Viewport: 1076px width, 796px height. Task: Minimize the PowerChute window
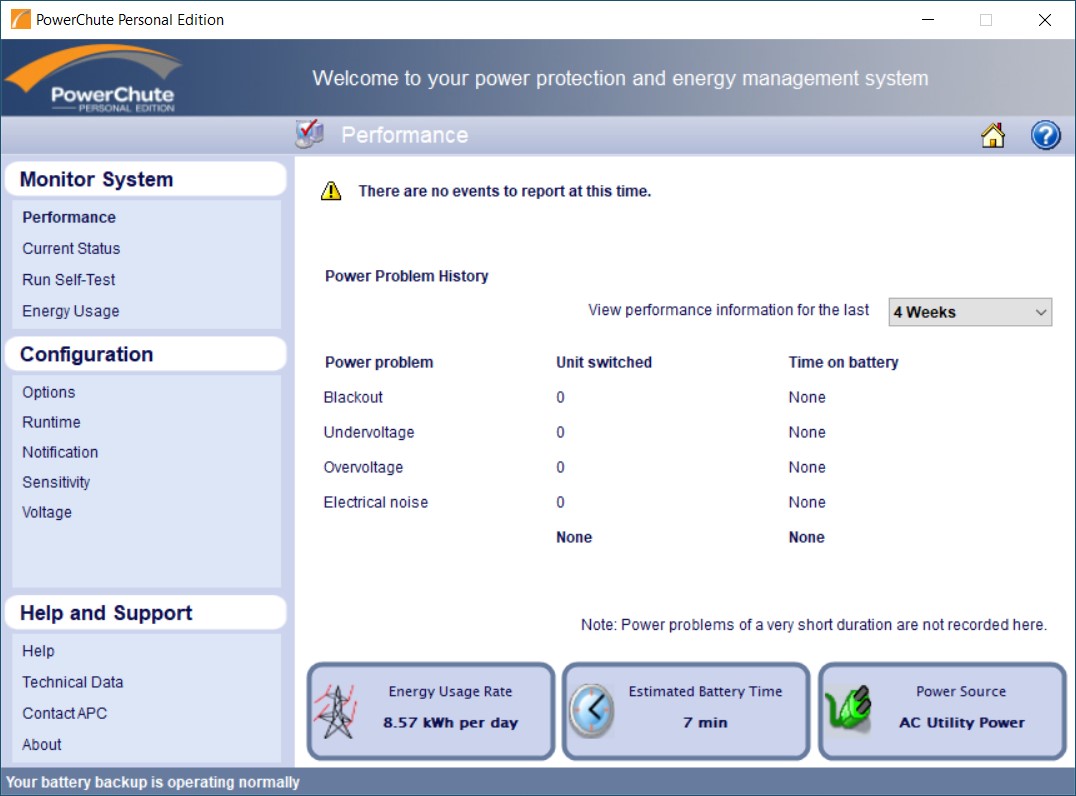click(928, 20)
